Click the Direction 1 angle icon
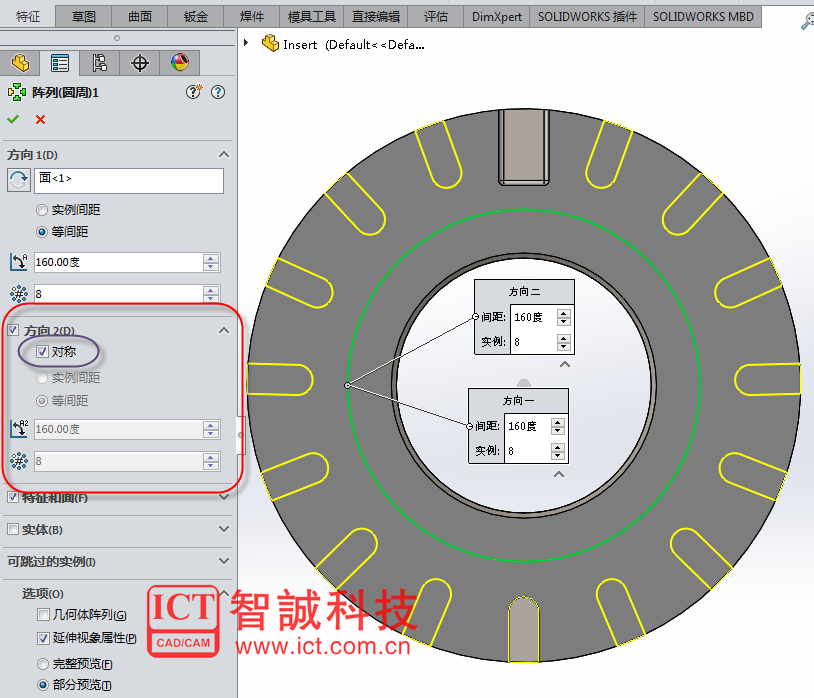Image resolution: width=814 pixels, height=698 pixels. pos(19,262)
